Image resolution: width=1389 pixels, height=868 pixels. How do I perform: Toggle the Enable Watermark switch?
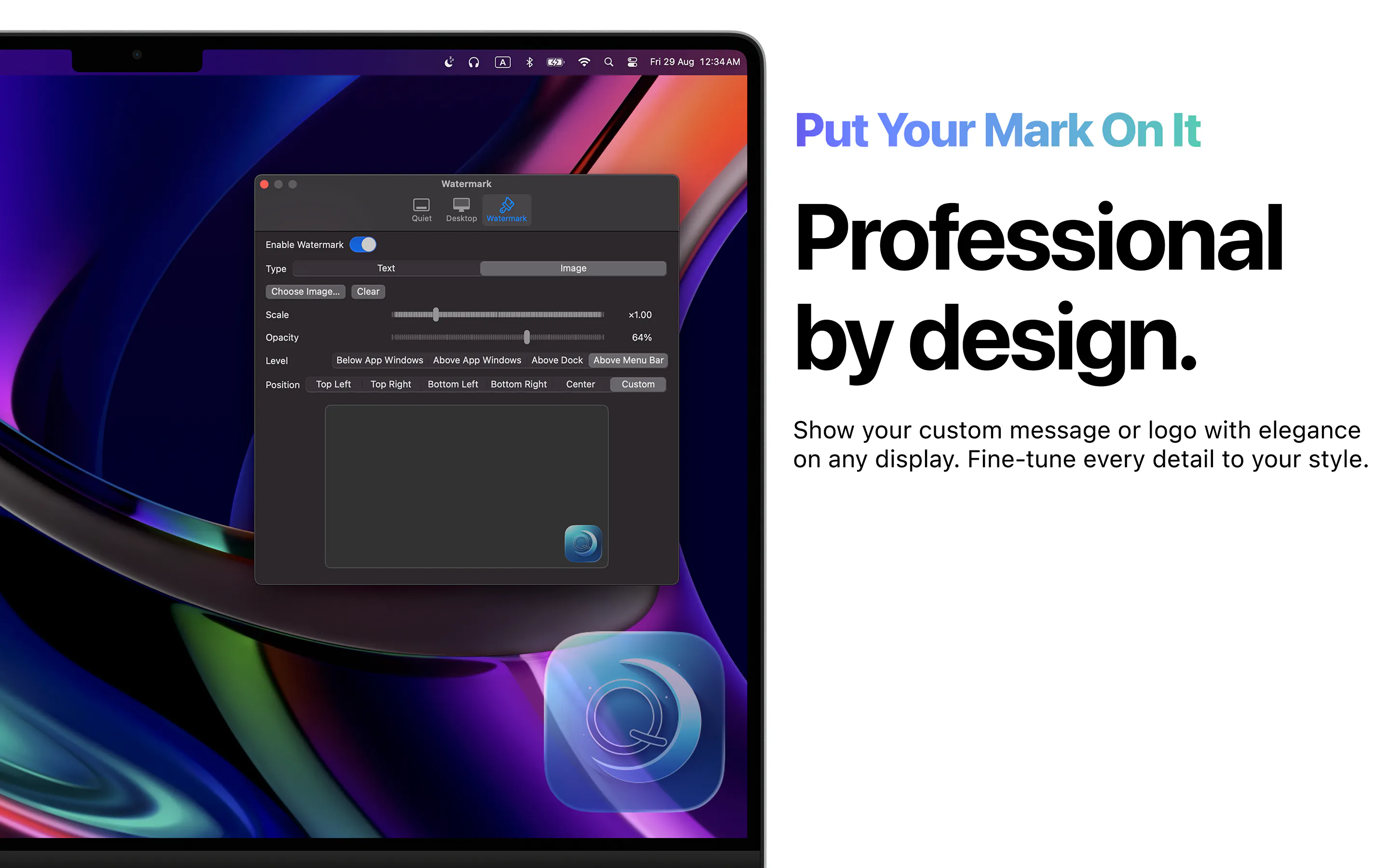click(x=363, y=244)
